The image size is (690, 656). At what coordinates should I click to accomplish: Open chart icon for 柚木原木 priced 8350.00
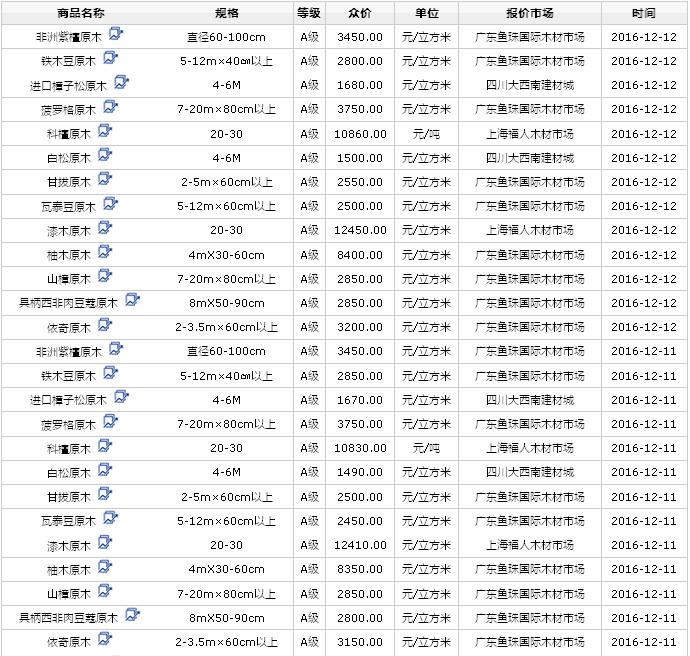pos(105,567)
